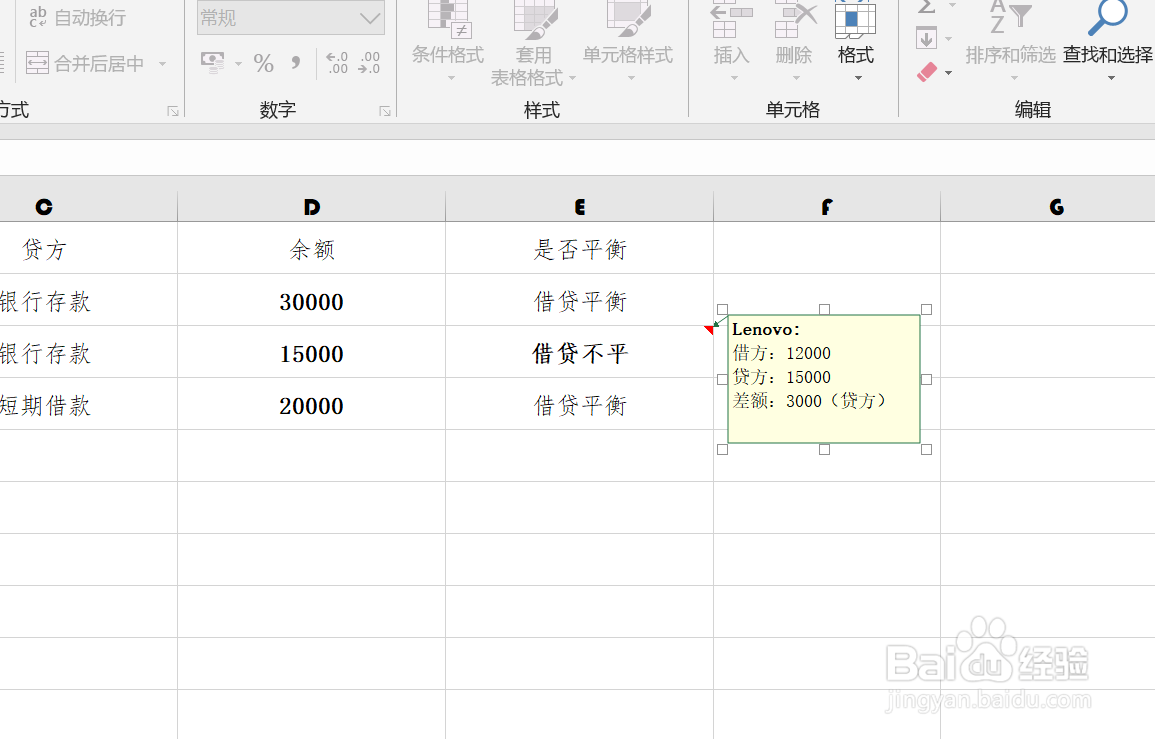Screen dimensions: 1155x739
Task: Click the AutoSum sigma icon
Action: 927,7
